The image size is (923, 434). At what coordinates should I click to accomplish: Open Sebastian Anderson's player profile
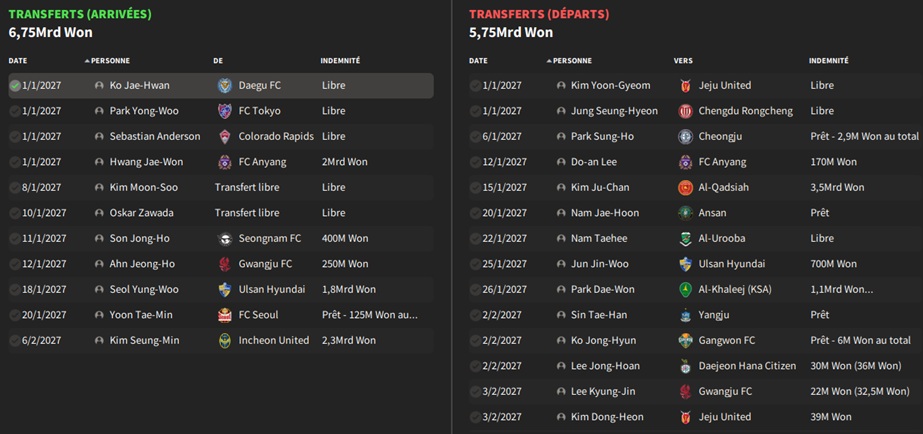155,137
